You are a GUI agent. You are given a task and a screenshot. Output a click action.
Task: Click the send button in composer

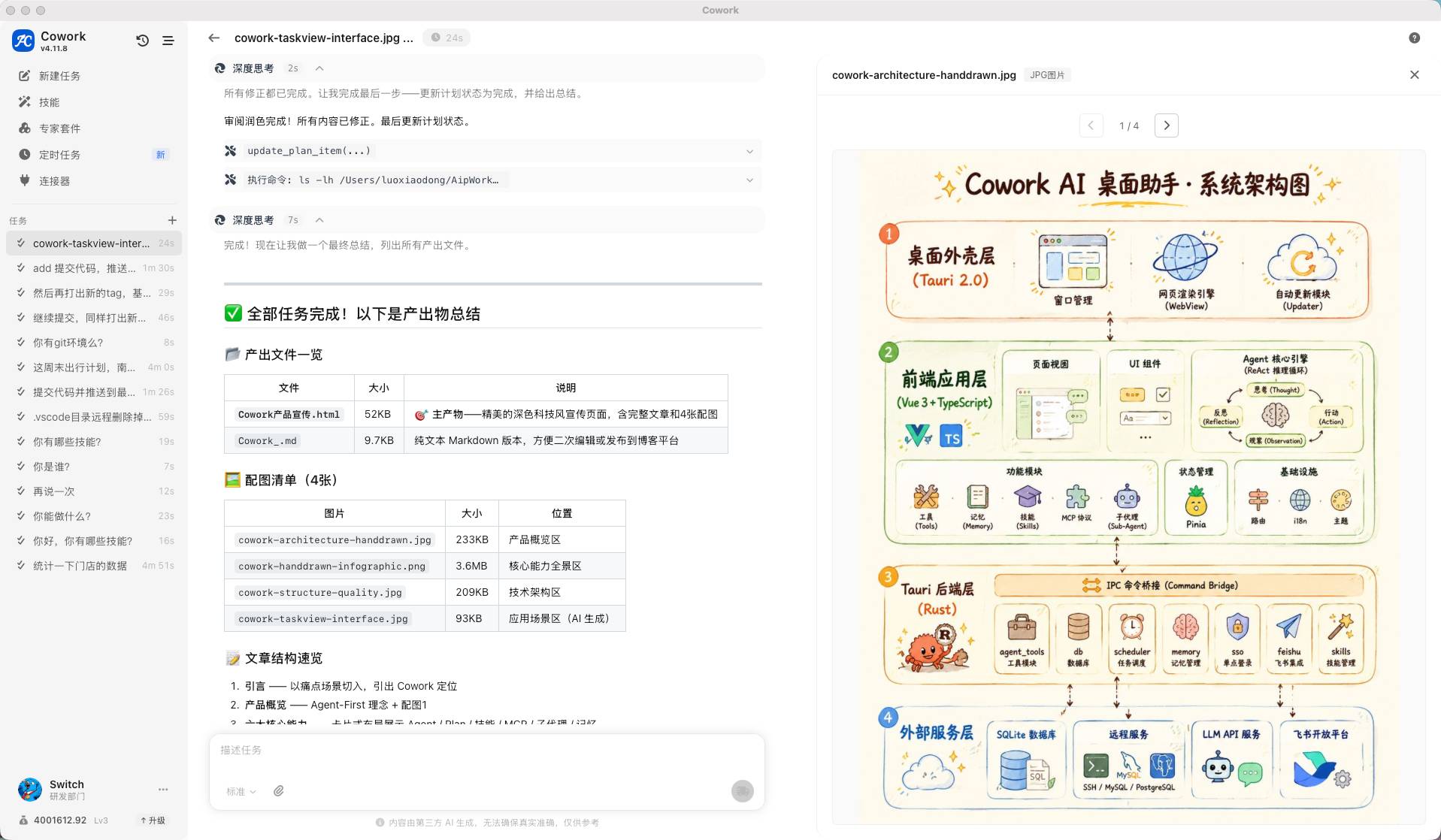point(743,791)
